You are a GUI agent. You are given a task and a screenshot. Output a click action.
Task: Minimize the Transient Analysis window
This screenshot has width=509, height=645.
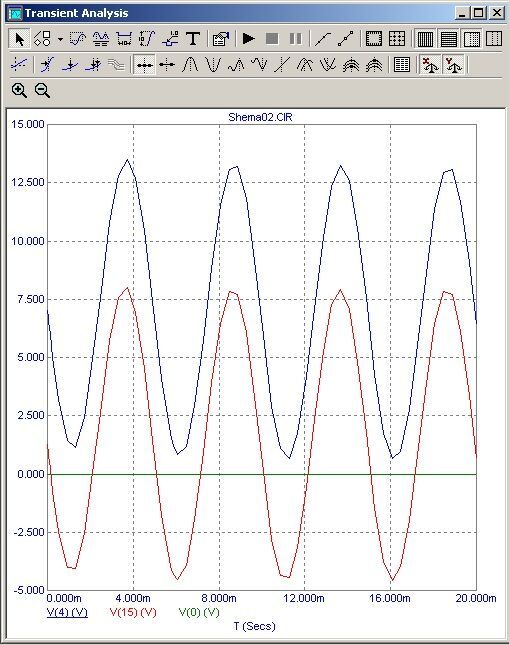462,13
